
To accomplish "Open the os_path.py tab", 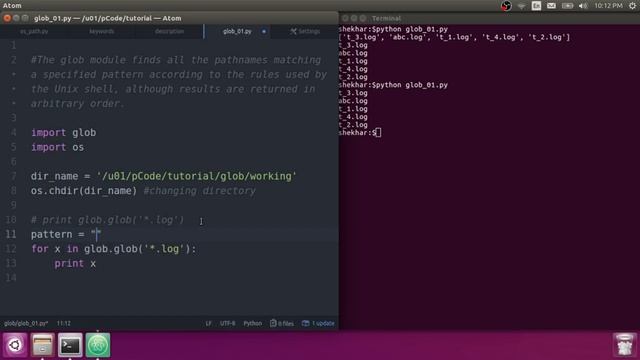I will coord(34,31).
